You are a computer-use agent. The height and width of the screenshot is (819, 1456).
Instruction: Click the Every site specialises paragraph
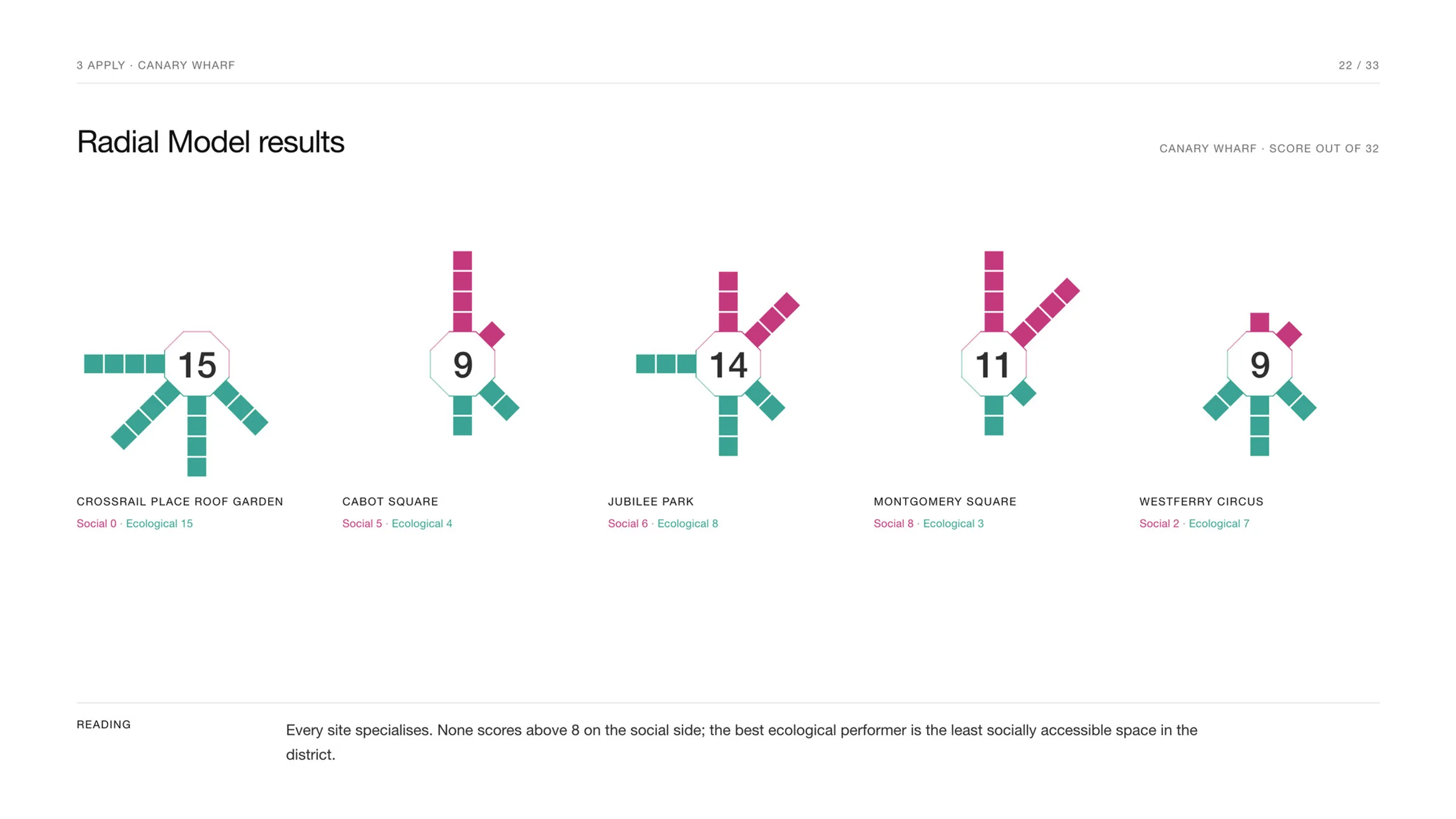point(741,742)
